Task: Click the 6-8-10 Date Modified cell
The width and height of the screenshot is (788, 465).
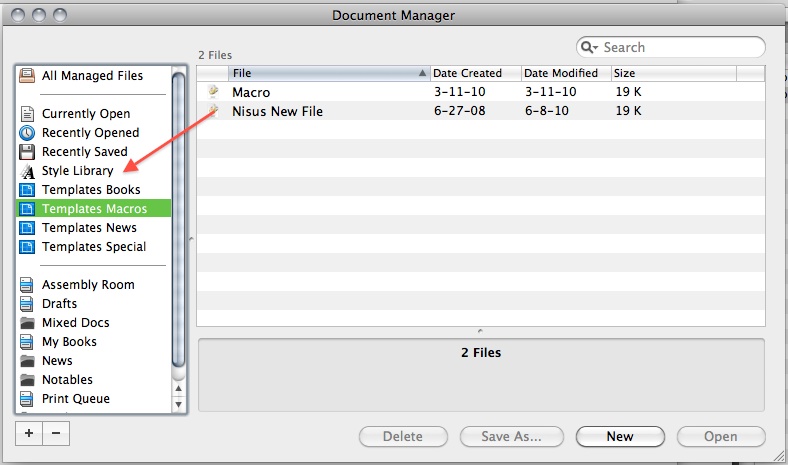Action: point(547,111)
